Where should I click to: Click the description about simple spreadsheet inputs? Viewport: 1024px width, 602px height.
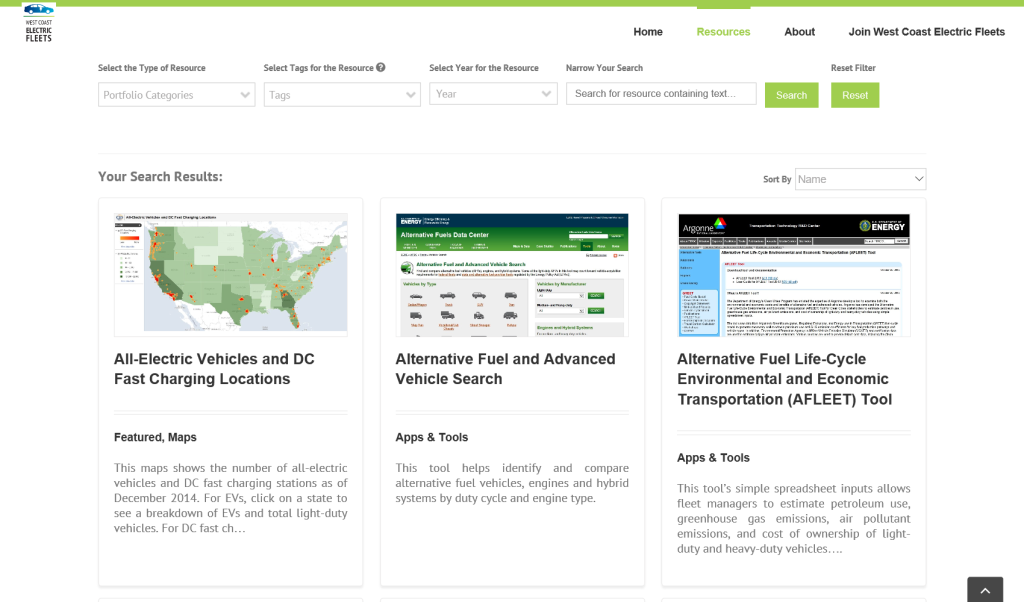[x=793, y=518]
